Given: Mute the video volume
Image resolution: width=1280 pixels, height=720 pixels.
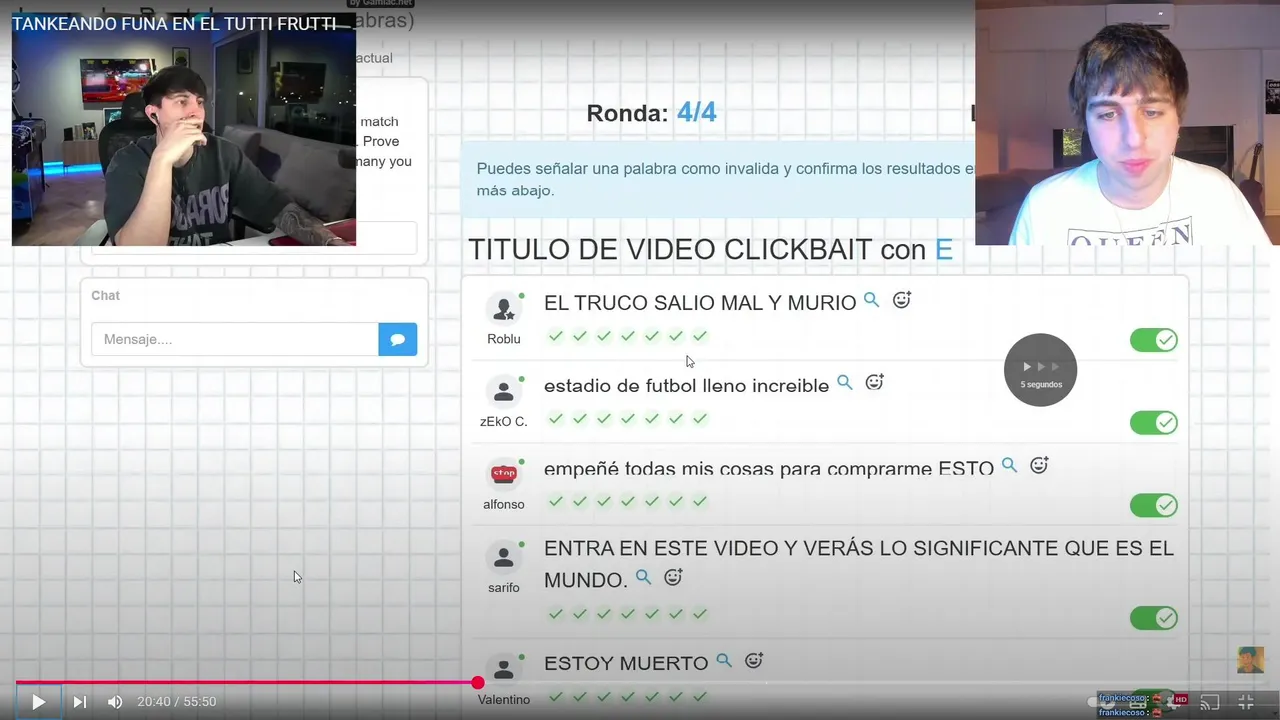Looking at the screenshot, I should click(115, 702).
